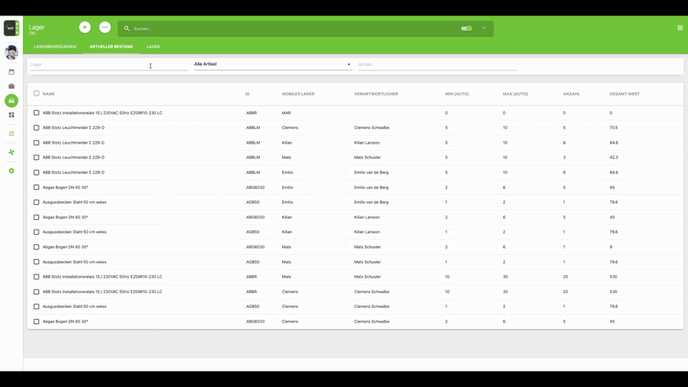The image size is (688, 387).
Task: Toggle the switch in the search bar
Action: point(466,29)
